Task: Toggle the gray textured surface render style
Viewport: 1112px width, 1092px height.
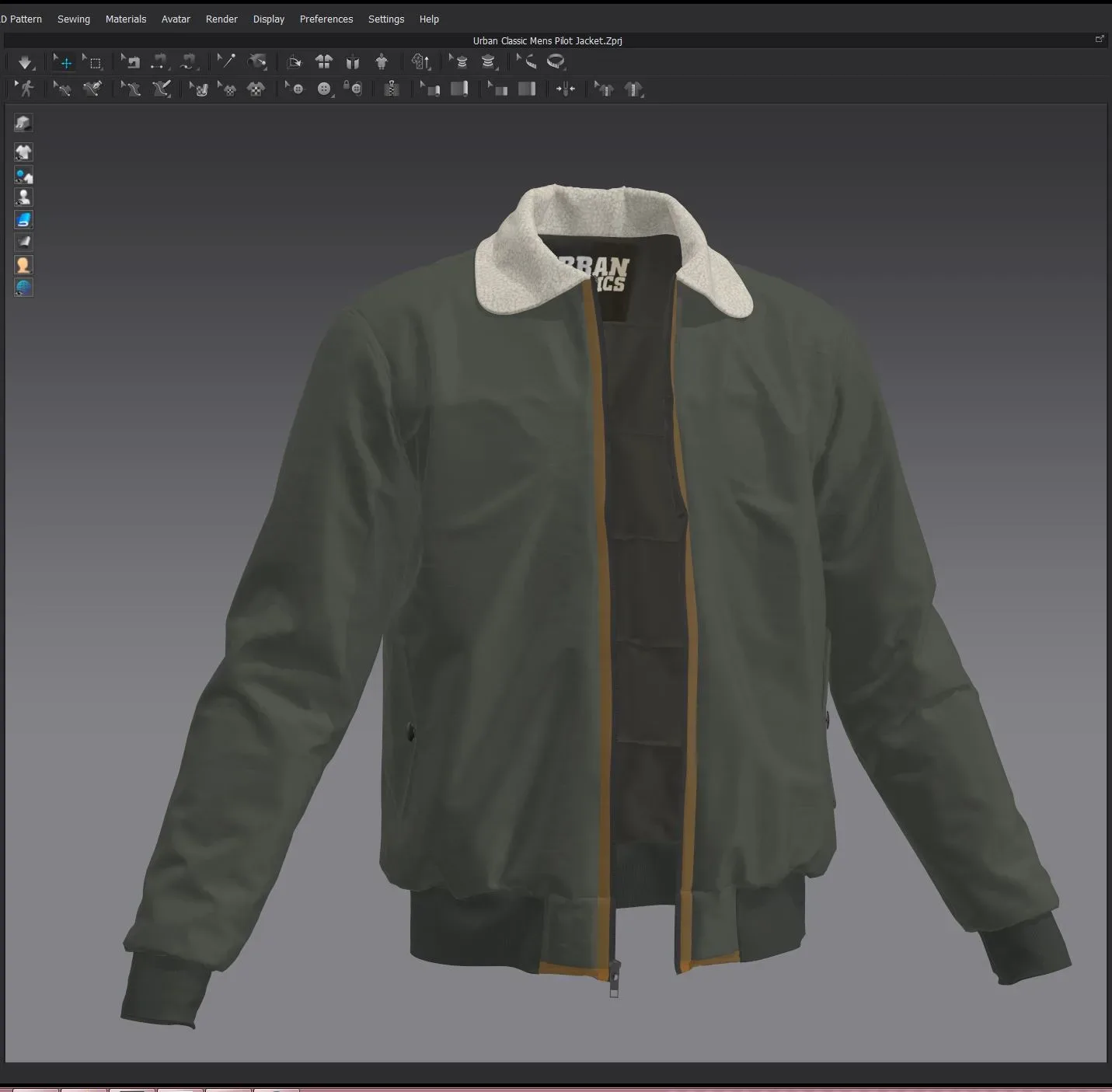Action: 23,242
